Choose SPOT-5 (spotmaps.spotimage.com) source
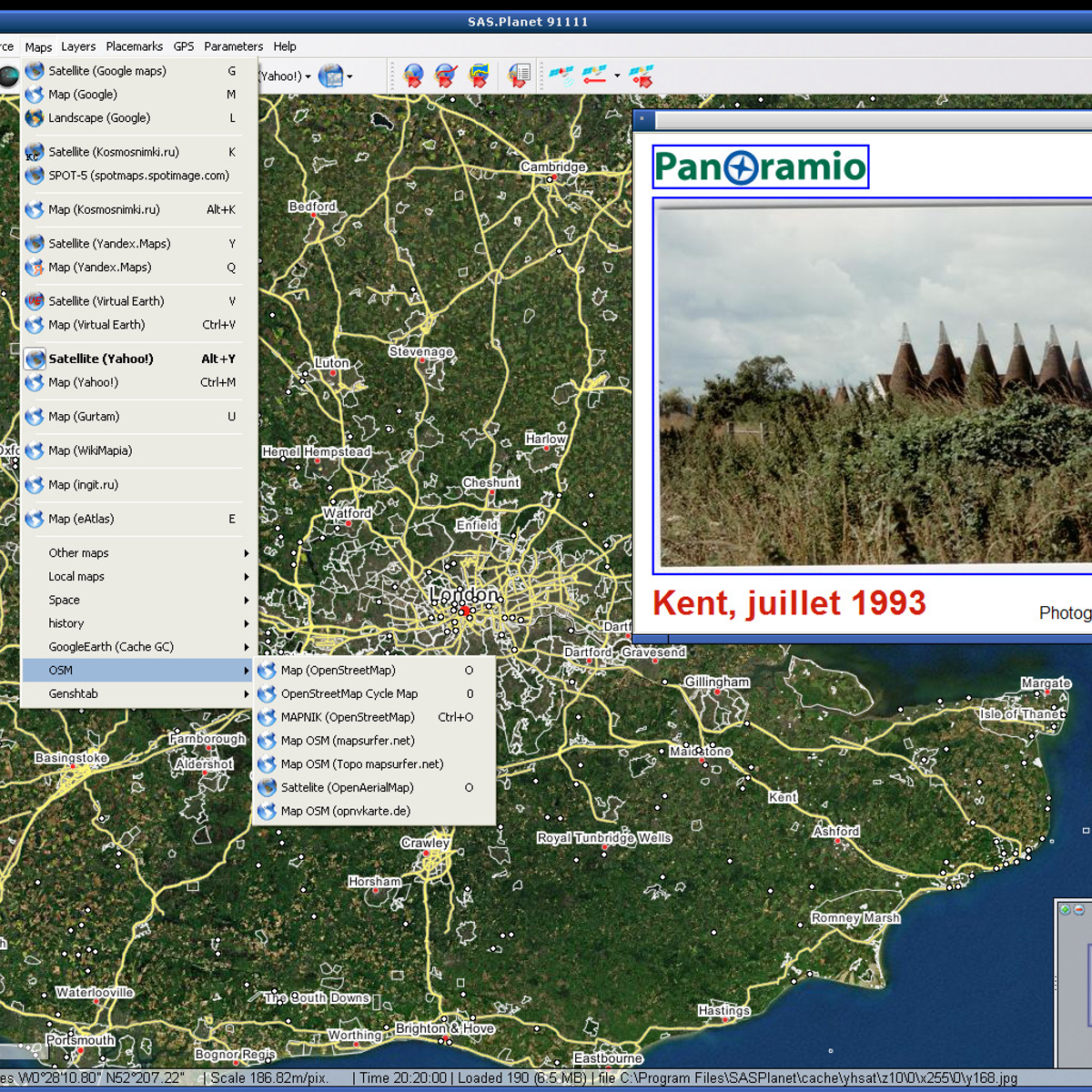The height and width of the screenshot is (1092, 1092). (139, 176)
